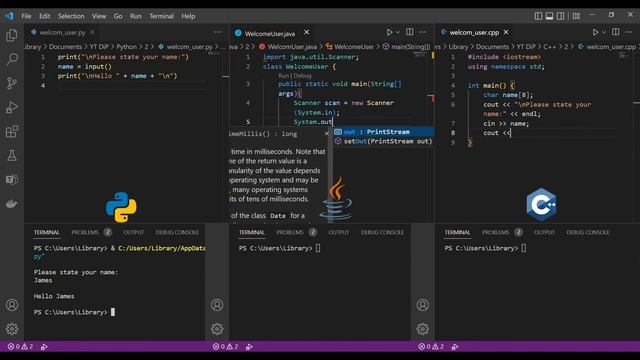This screenshot has height=360, width=640.
Task: Open more actions for Java editor
Action: coord(422,32)
